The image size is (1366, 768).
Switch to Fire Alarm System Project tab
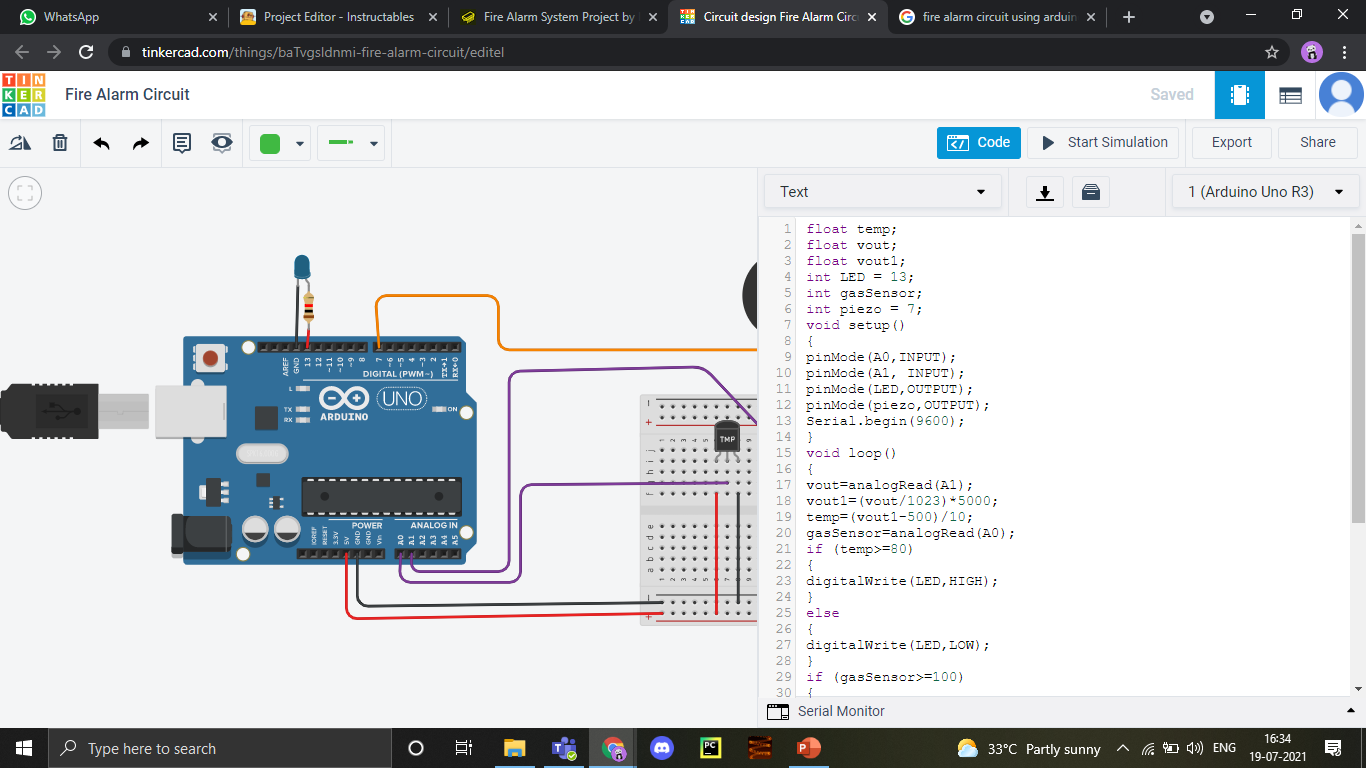557,17
